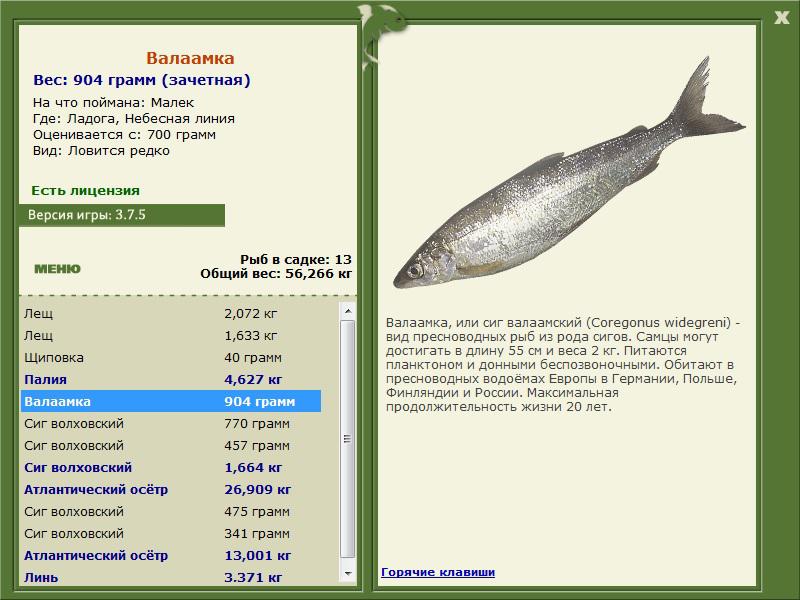This screenshot has width=800, height=600.
Task: Open the МЕНЮ button
Action: click(x=57, y=269)
